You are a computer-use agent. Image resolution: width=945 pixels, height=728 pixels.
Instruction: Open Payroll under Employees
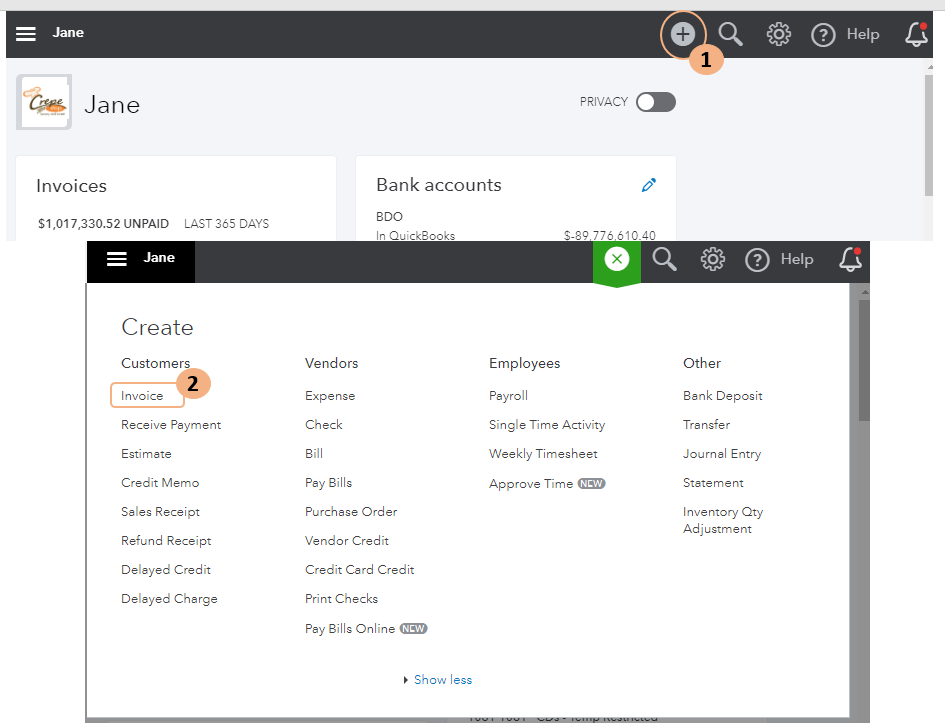point(508,396)
